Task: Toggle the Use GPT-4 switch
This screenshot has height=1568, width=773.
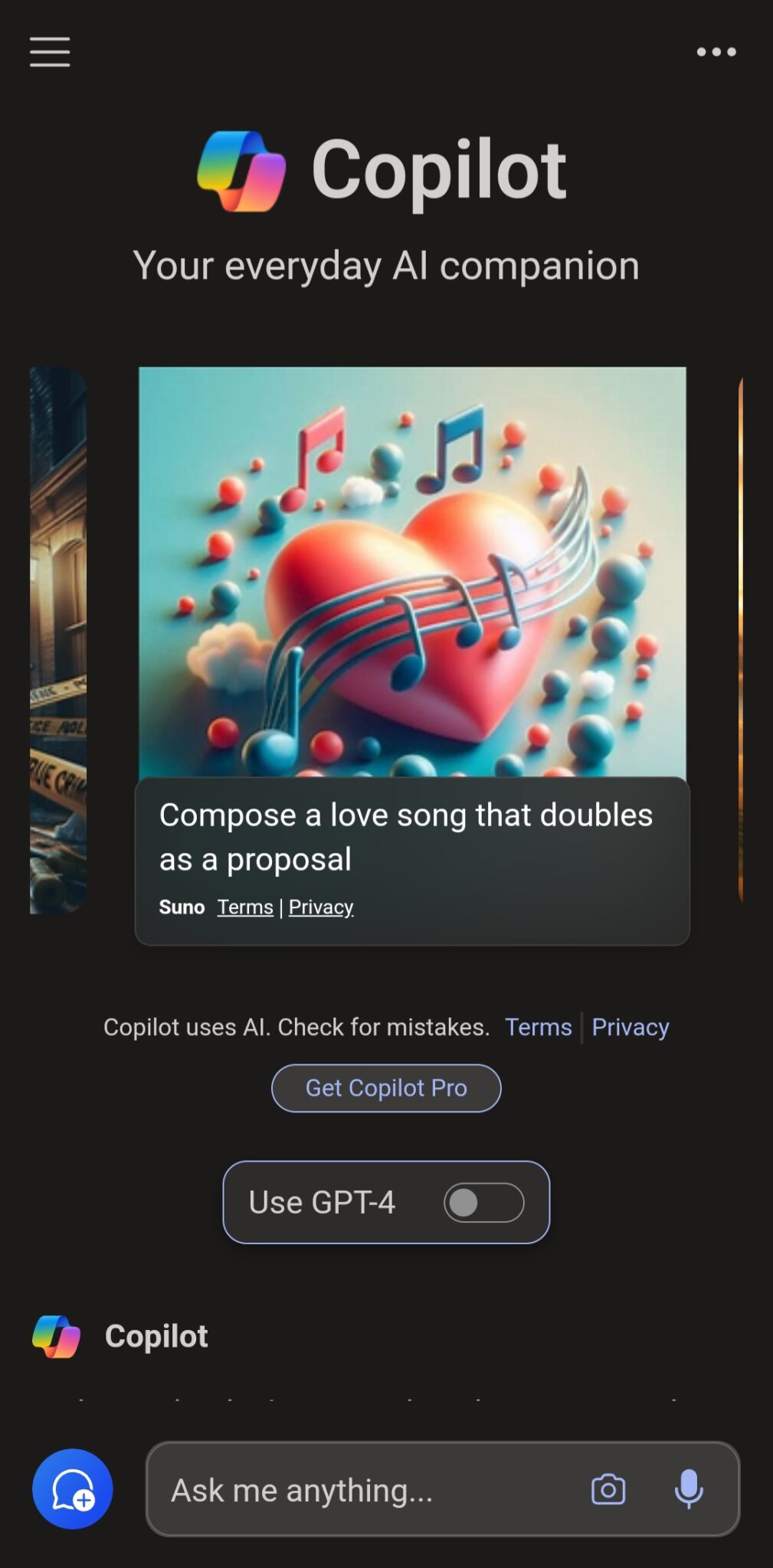Action: coord(483,1202)
